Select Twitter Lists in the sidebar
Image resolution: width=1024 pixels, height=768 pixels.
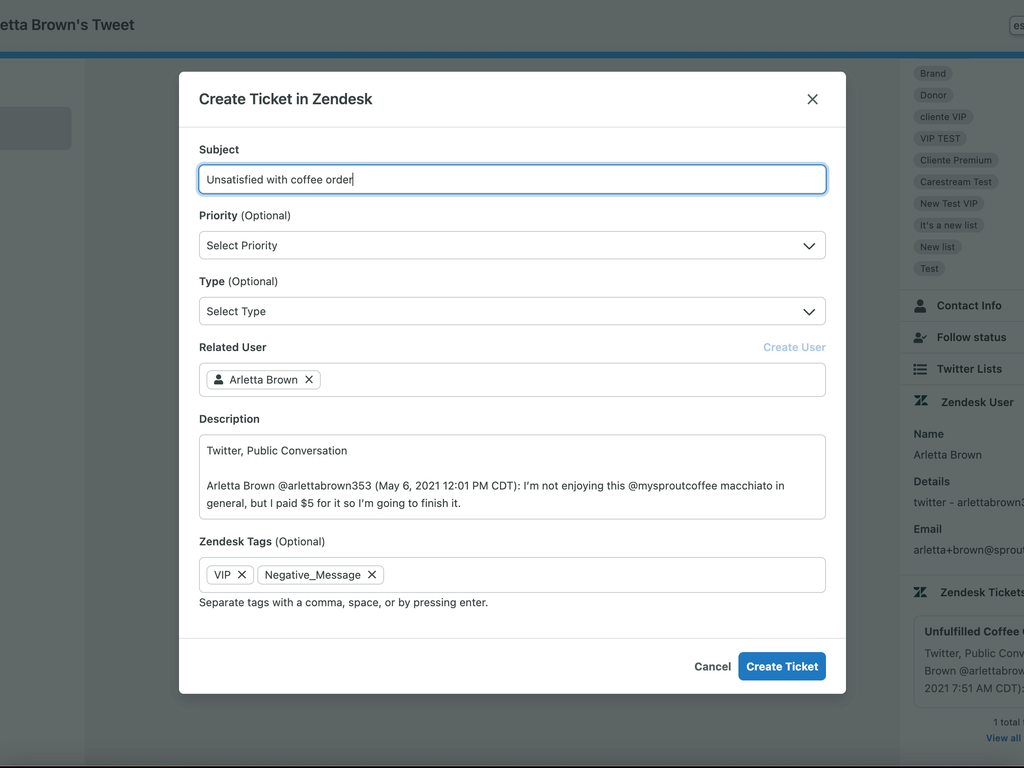964,369
